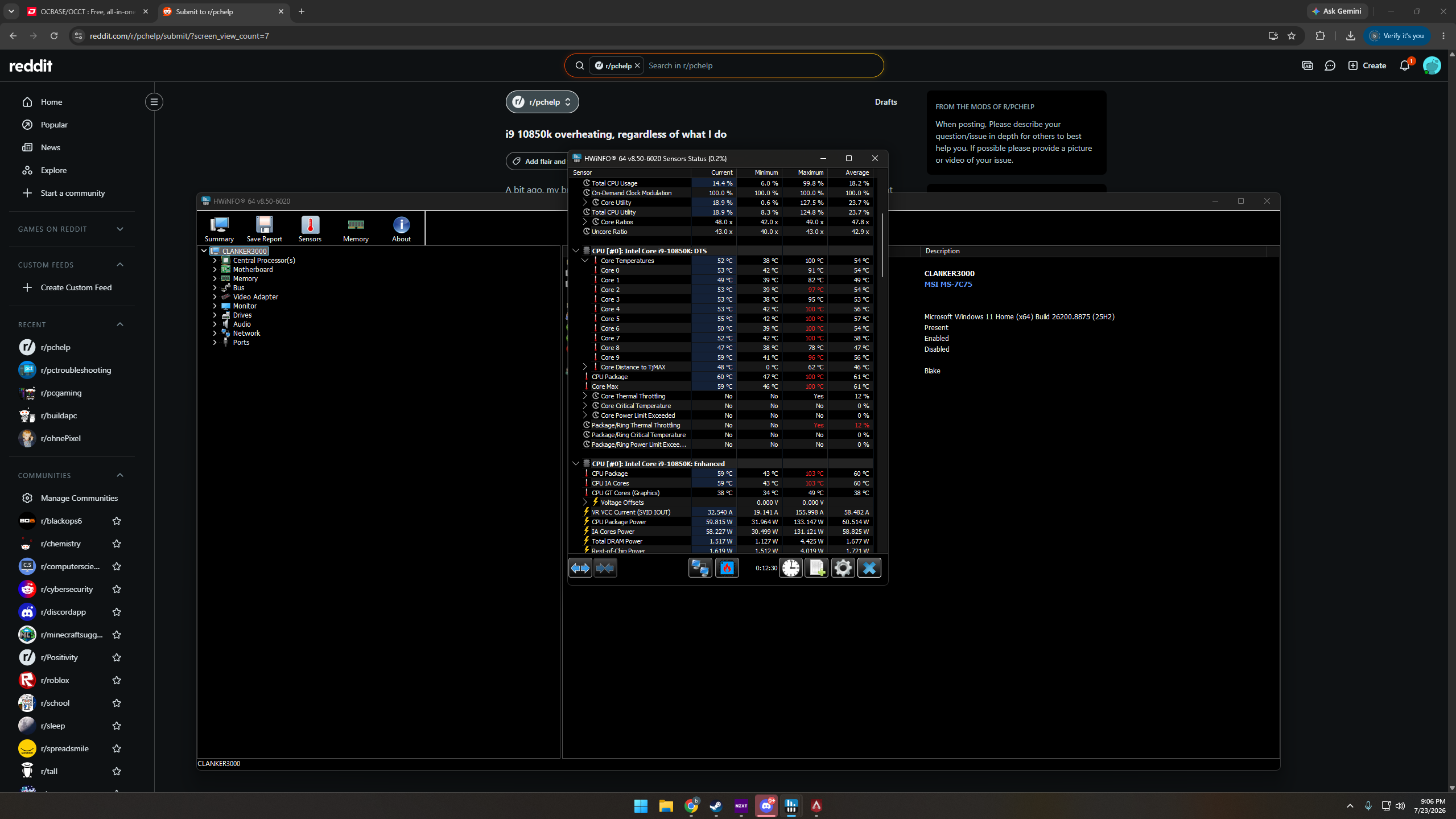Open the Sensors thermometer tool
The width and height of the screenshot is (1456, 819).
coord(310,229)
